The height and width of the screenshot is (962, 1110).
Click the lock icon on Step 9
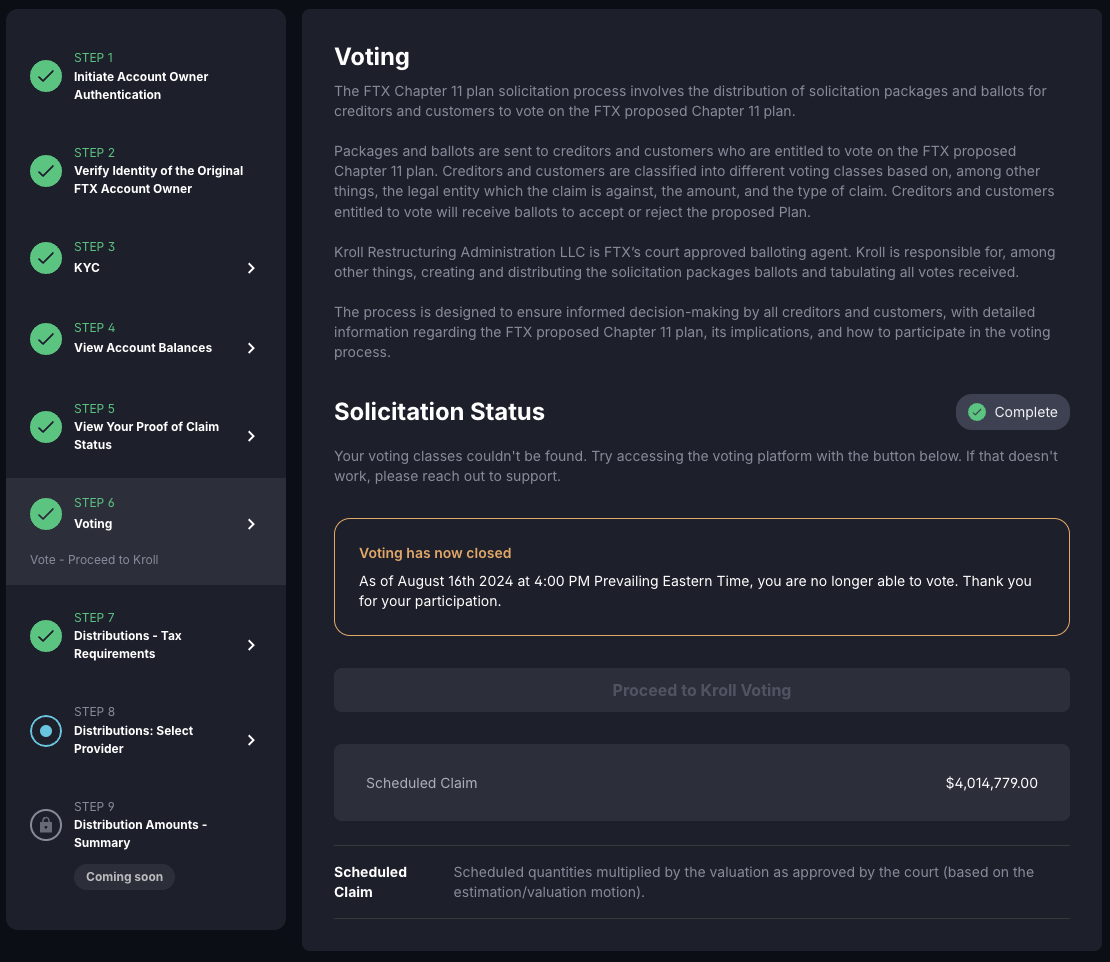(46, 825)
